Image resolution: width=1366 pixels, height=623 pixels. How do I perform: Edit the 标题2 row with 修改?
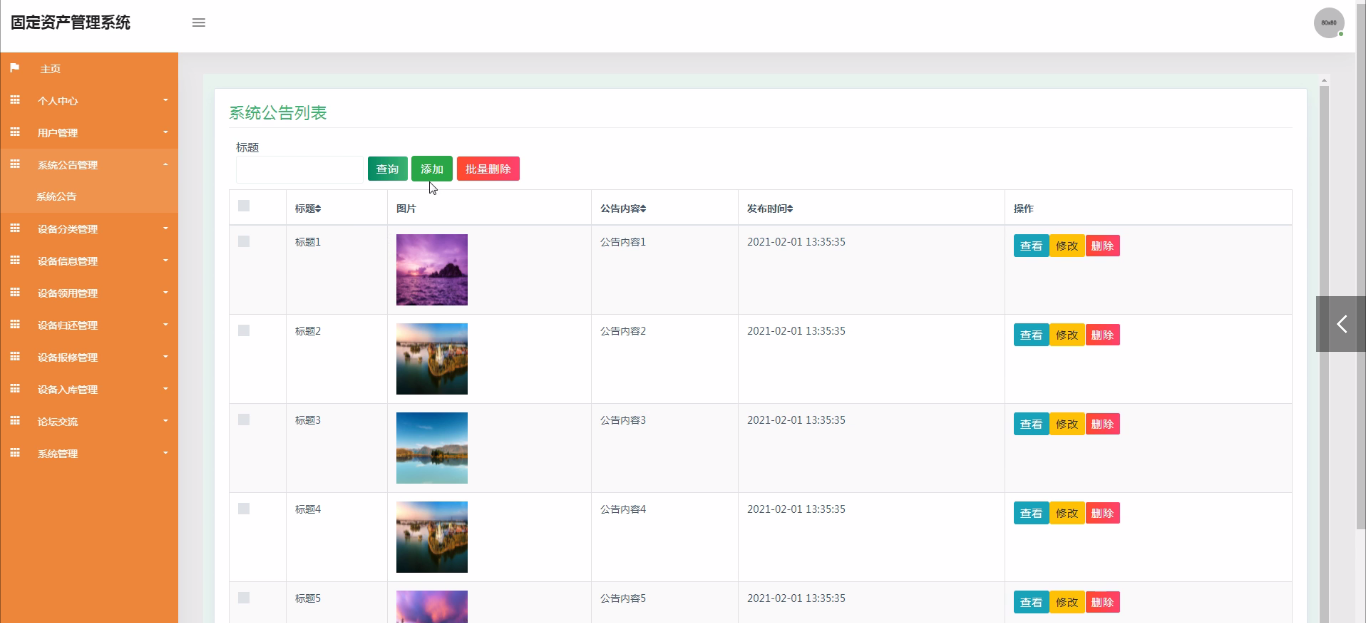(1067, 335)
